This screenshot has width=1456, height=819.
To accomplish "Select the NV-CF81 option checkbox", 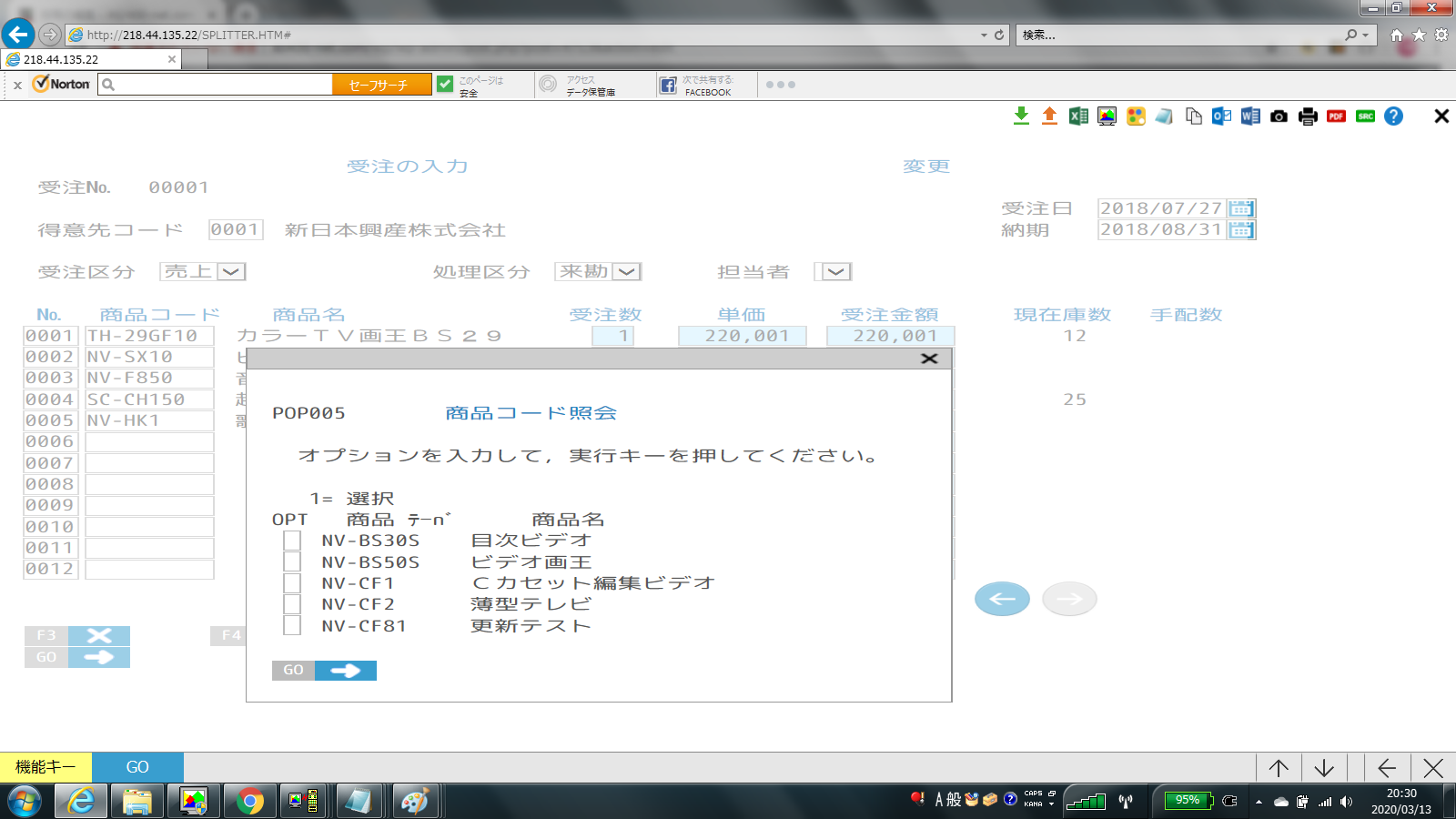I will click(292, 626).
